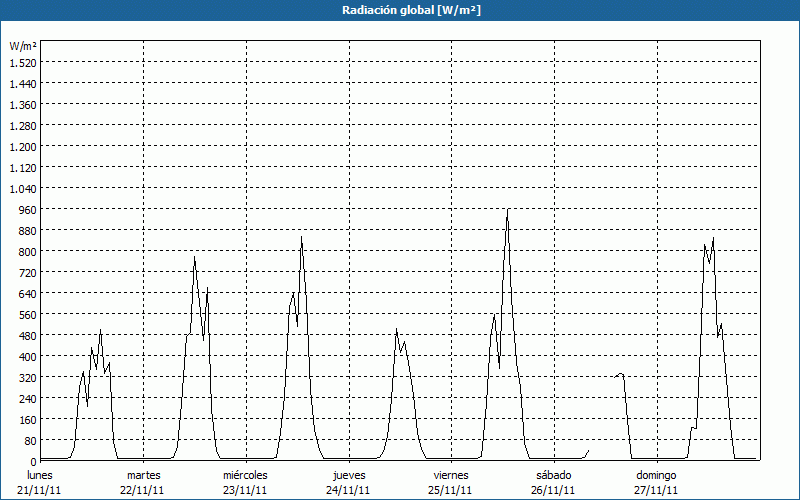Click the 480 y-axis tick label
This screenshot has height=500, width=800.
click(x=24, y=335)
